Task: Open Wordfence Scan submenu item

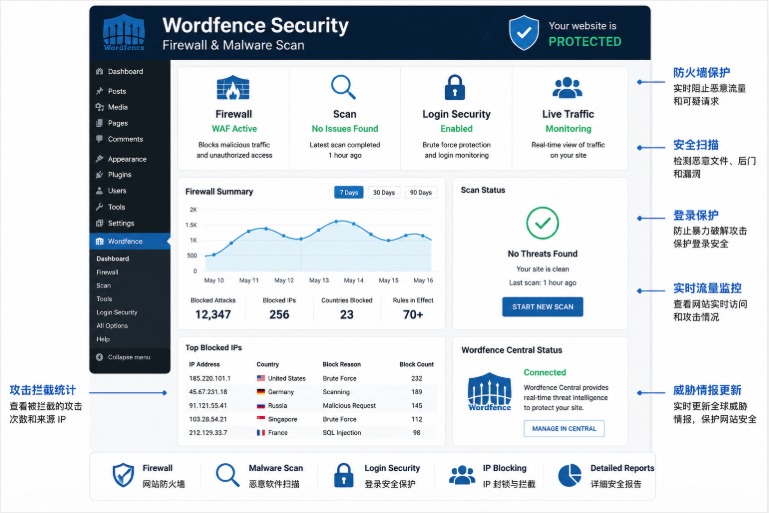Action: (103, 285)
